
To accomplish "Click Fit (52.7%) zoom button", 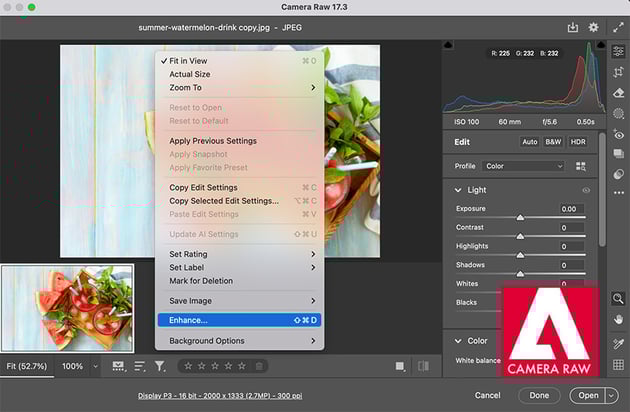I will click(27, 366).
